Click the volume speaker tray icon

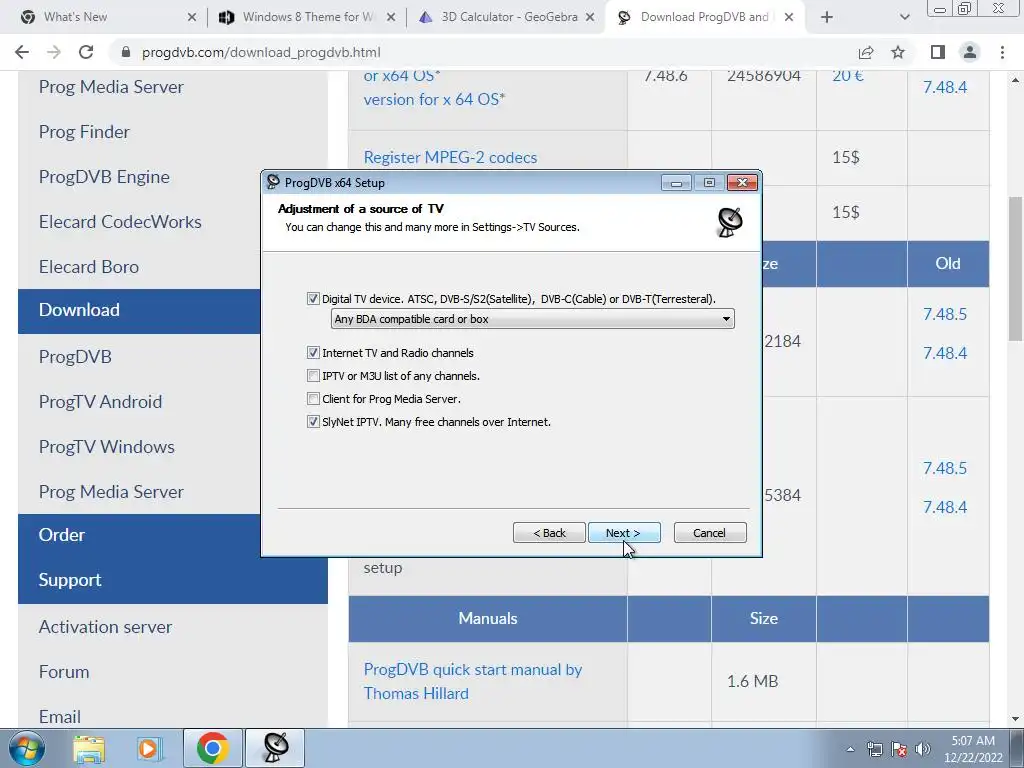923,749
